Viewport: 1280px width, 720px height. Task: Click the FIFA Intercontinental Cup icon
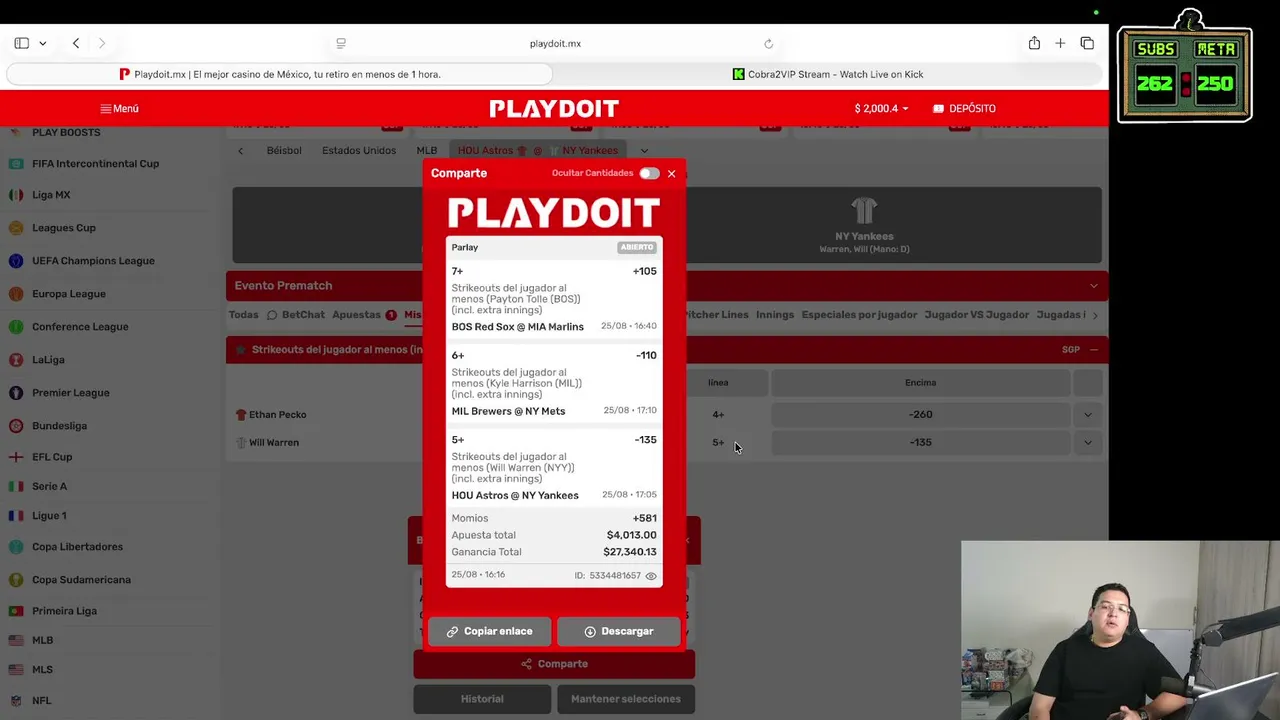tap(16, 163)
